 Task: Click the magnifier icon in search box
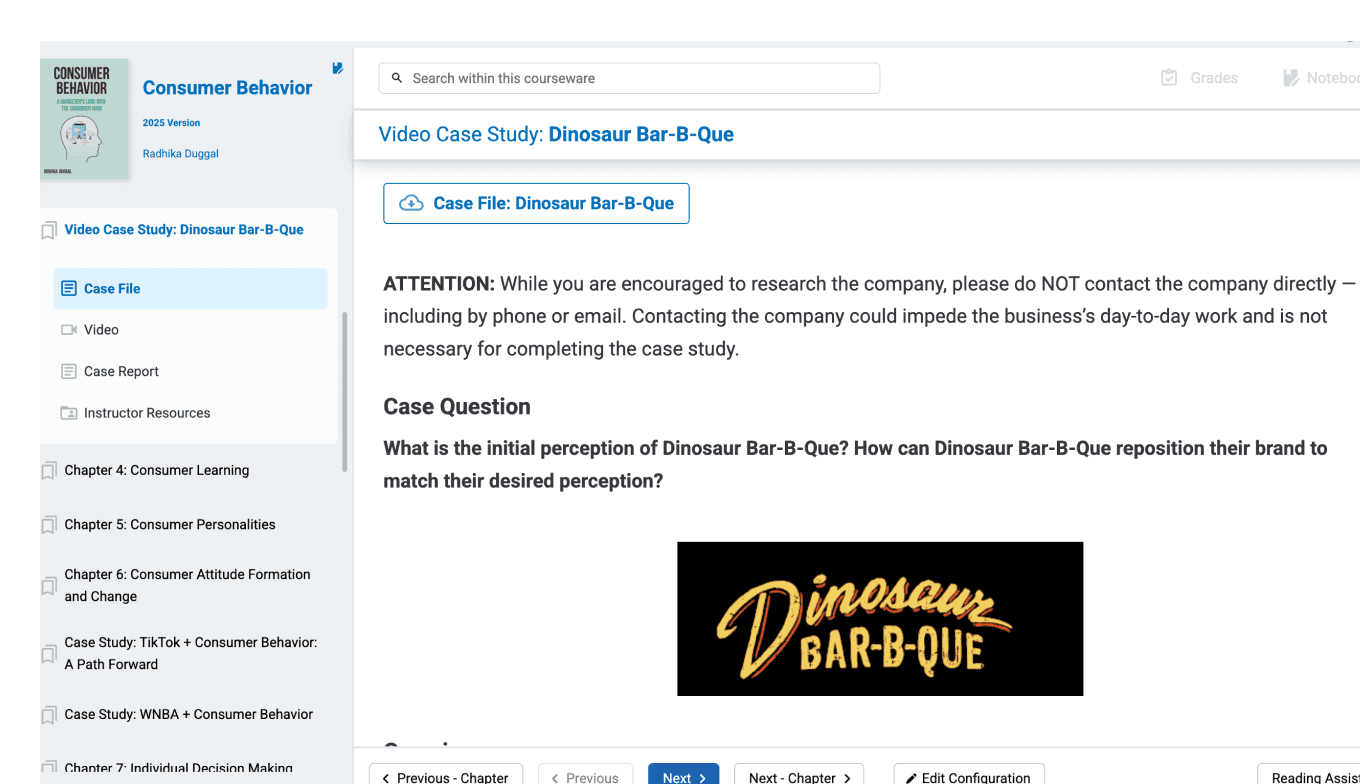point(397,78)
